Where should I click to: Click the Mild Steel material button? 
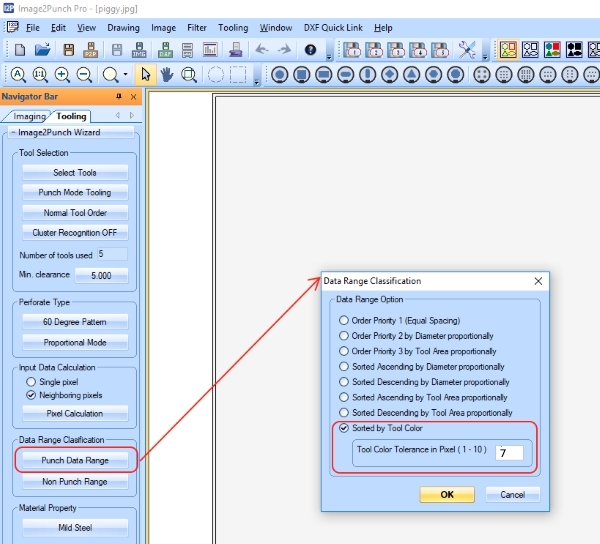[75, 528]
